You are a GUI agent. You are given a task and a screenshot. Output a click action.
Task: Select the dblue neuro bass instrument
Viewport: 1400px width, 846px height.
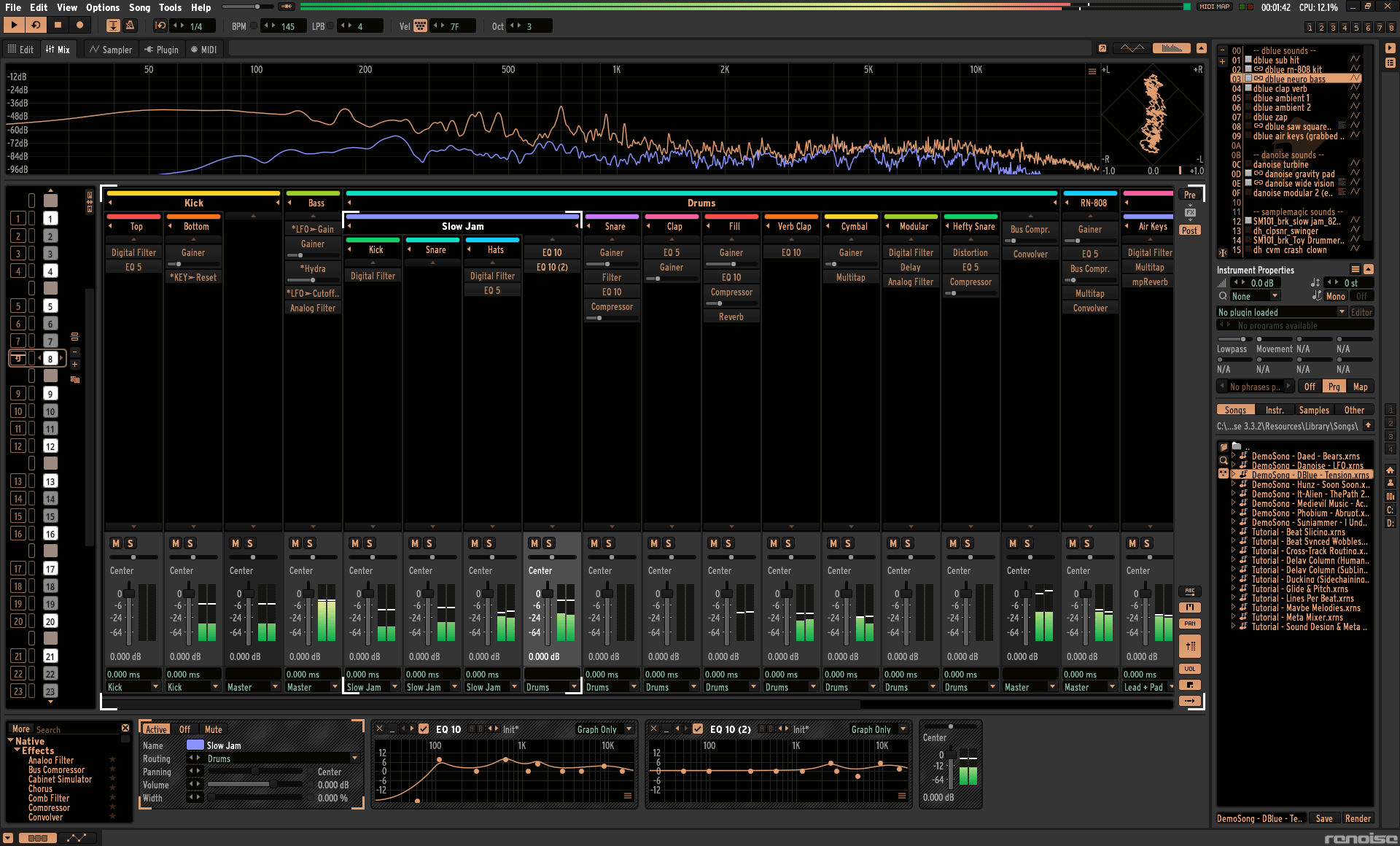[1295, 79]
